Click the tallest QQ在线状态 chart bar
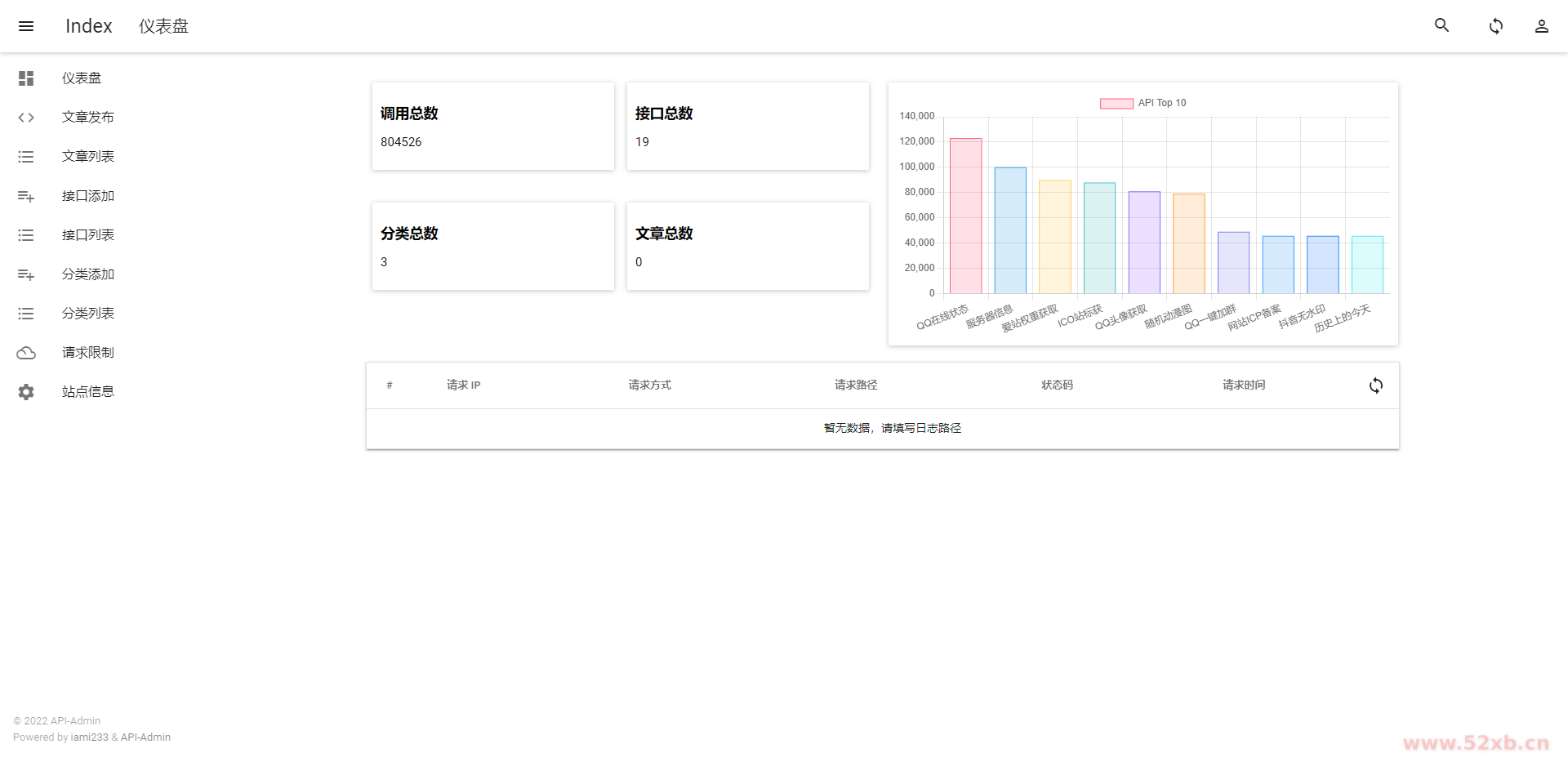Viewport: 1568px width, 762px height. (x=965, y=216)
